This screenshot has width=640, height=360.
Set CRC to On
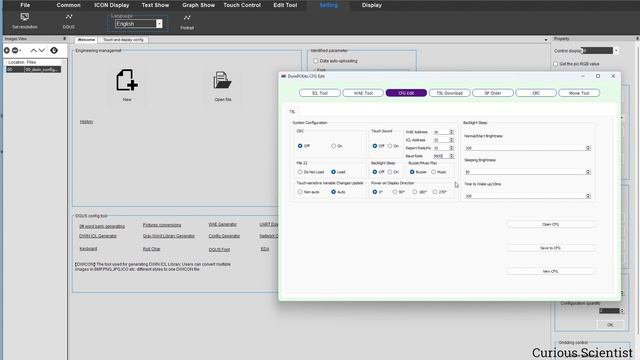click(x=333, y=146)
